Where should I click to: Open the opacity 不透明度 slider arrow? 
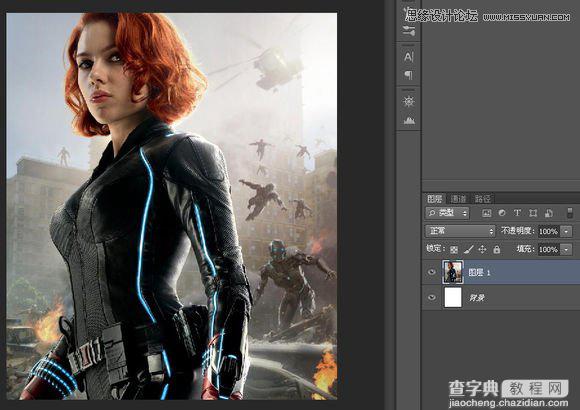[x=566, y=231]
